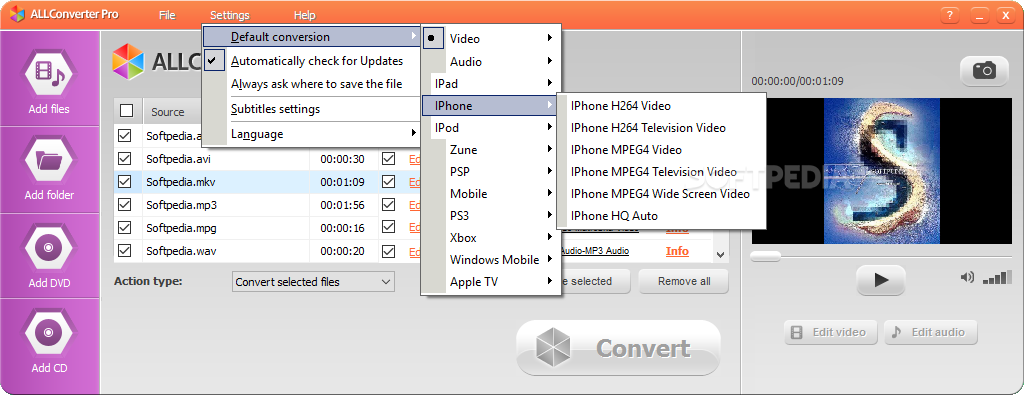Image resolution: width=1024 pixels, height=395 pixels.
Task: Select IPhone MPEG4 Video preset
Action: 661,150
